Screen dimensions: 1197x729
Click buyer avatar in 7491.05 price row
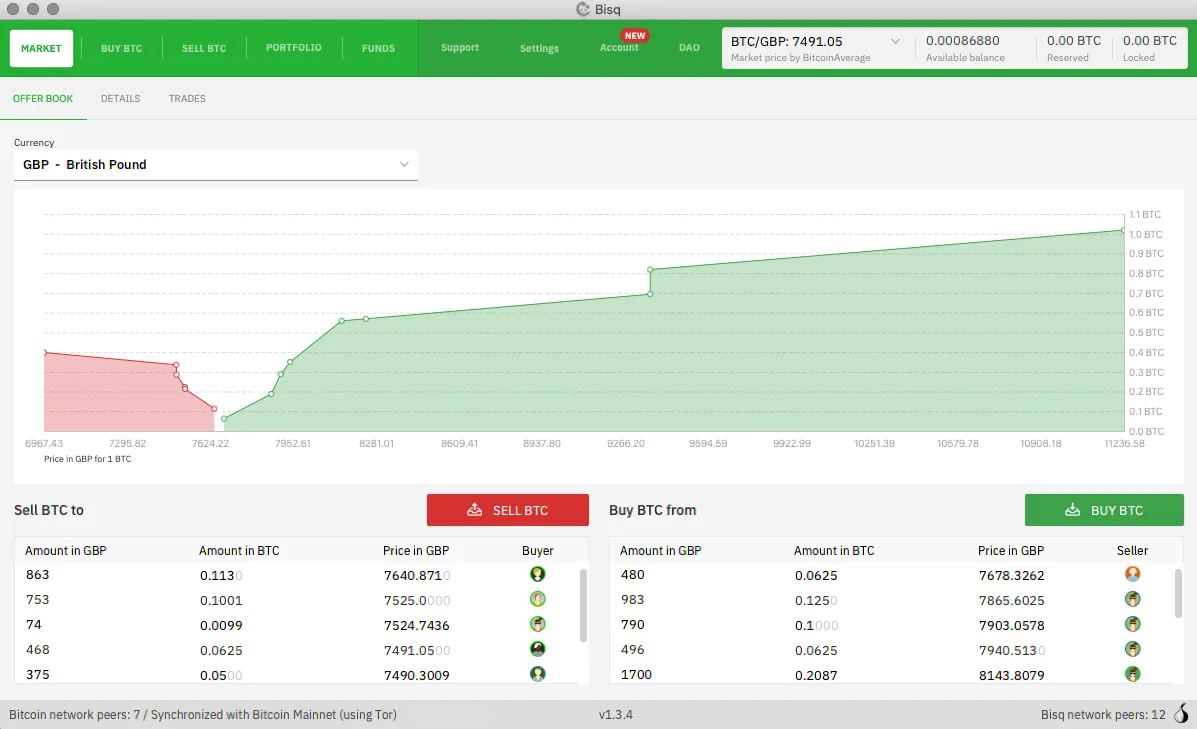click(x=538, y=649)
